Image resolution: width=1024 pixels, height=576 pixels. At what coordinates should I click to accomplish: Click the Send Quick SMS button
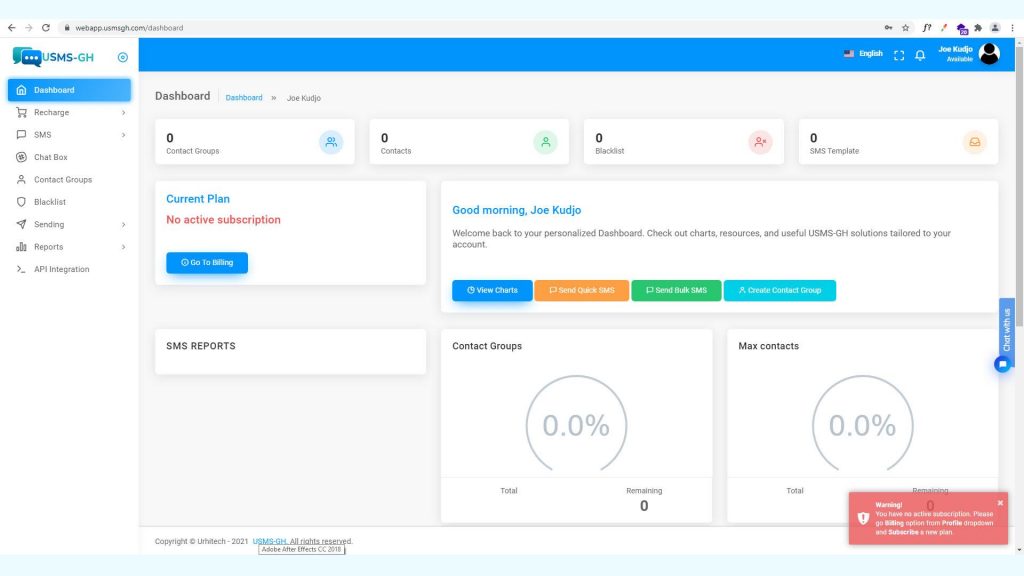(582, 290)
